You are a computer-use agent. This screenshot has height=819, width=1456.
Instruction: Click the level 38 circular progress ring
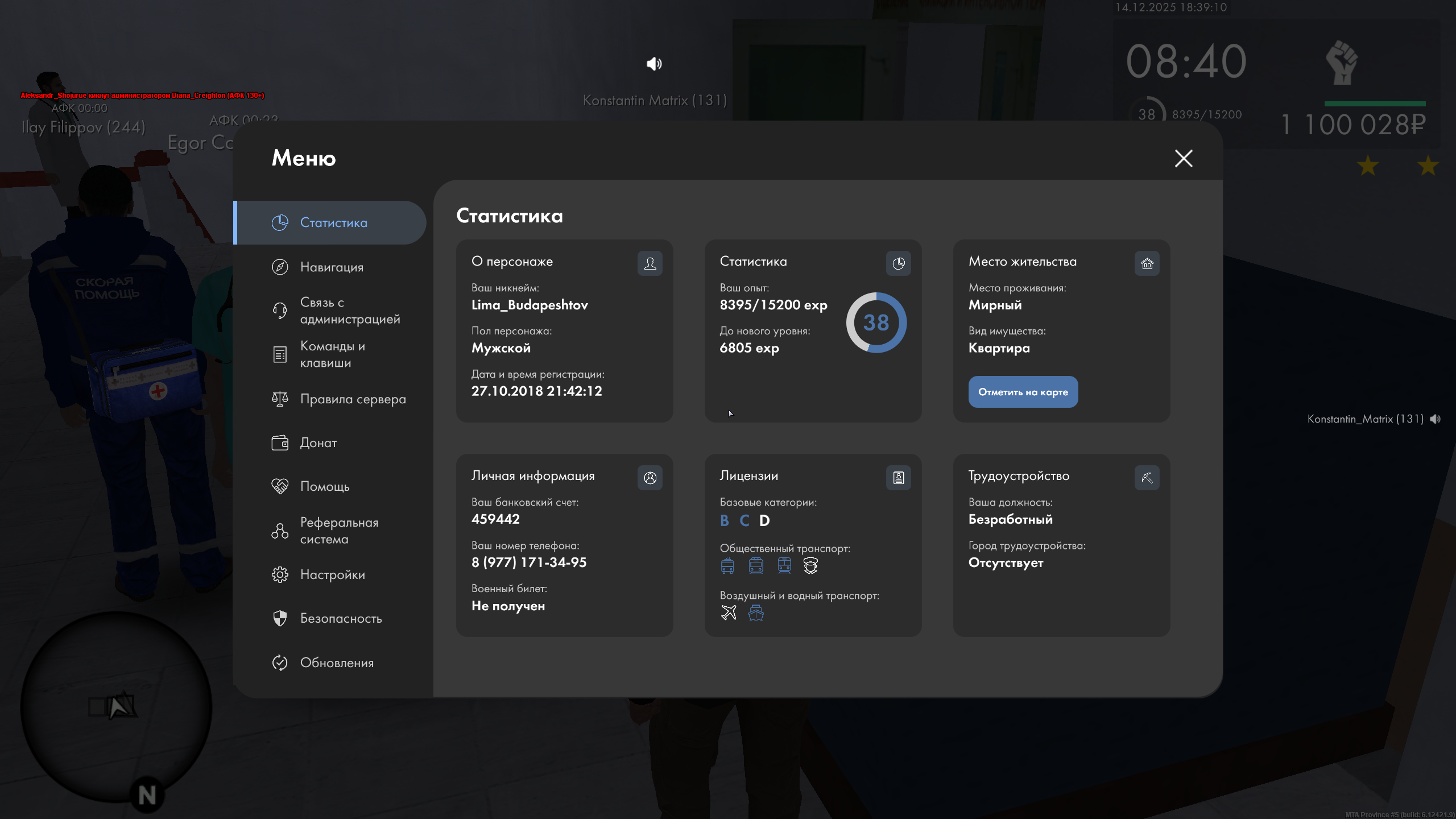[x=876, y=322]
